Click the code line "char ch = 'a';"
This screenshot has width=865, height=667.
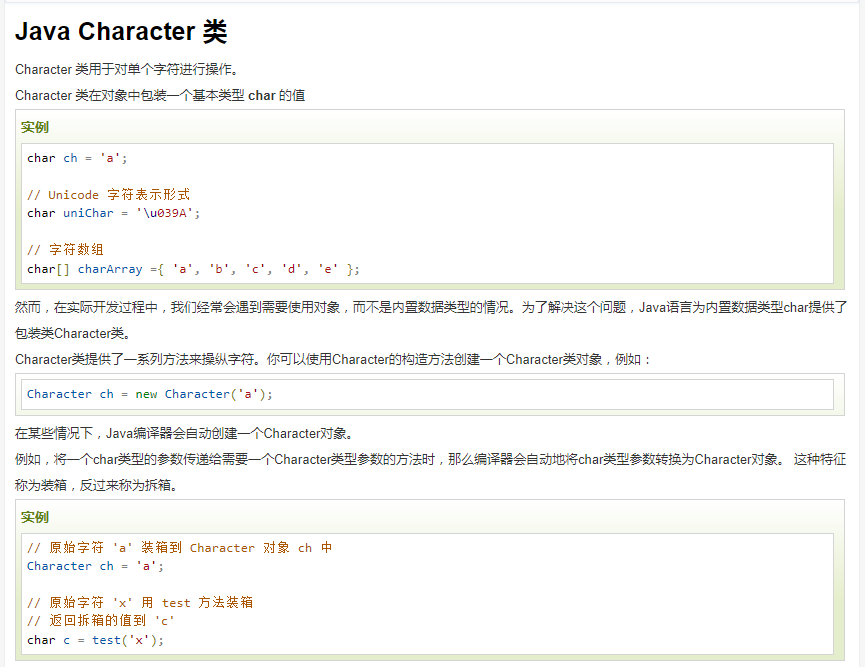77,158
